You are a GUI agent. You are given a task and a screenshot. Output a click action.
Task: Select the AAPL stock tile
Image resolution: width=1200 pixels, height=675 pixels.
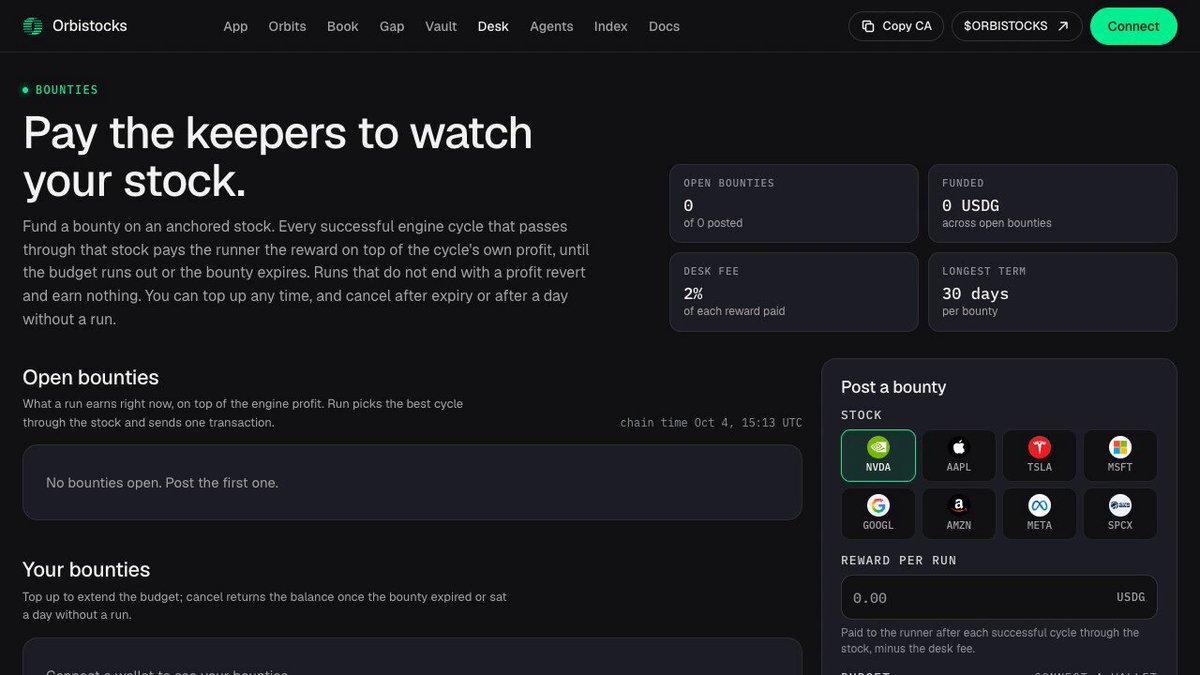[x=959, y=456]
